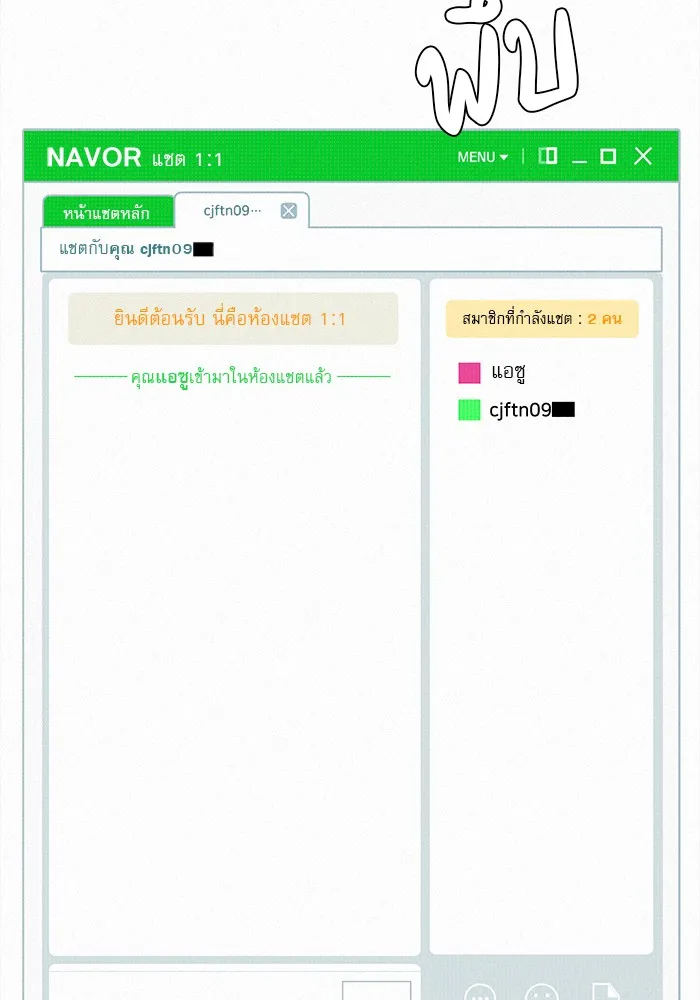This screenshot has height=1000, width=700.
Task: Click the green status square next to cjftn09
Action: pos(469,410)
